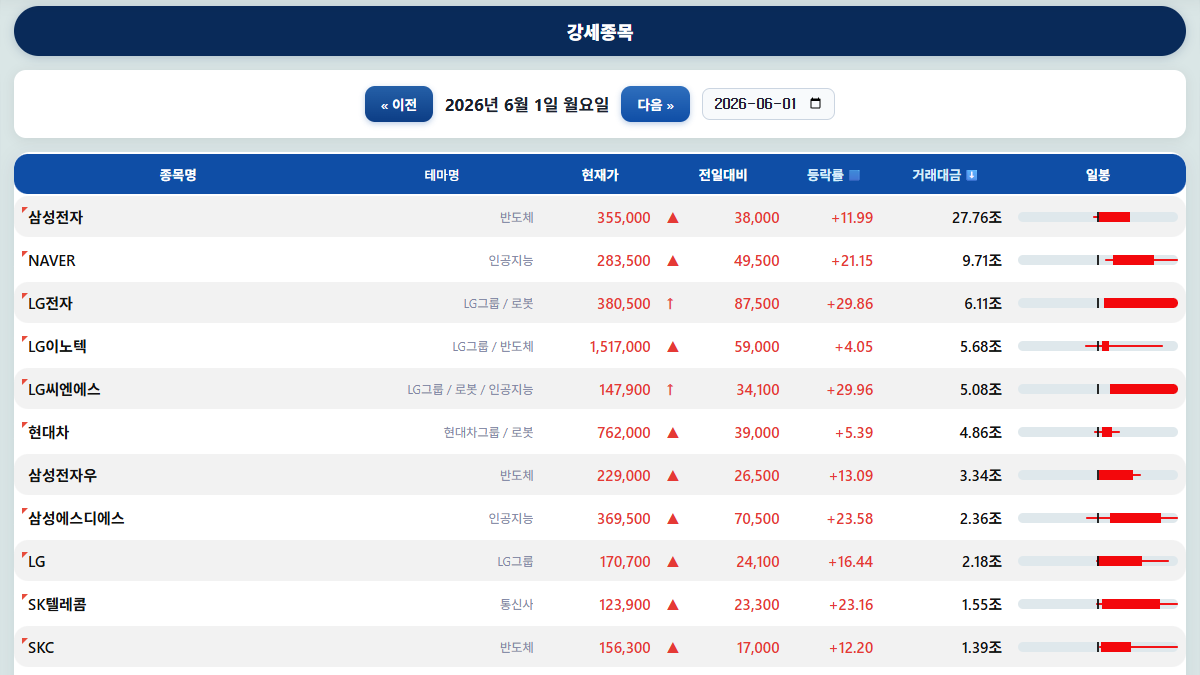
Task: Sort by 등락률 column icon
Action: click(x=854, y=175)
